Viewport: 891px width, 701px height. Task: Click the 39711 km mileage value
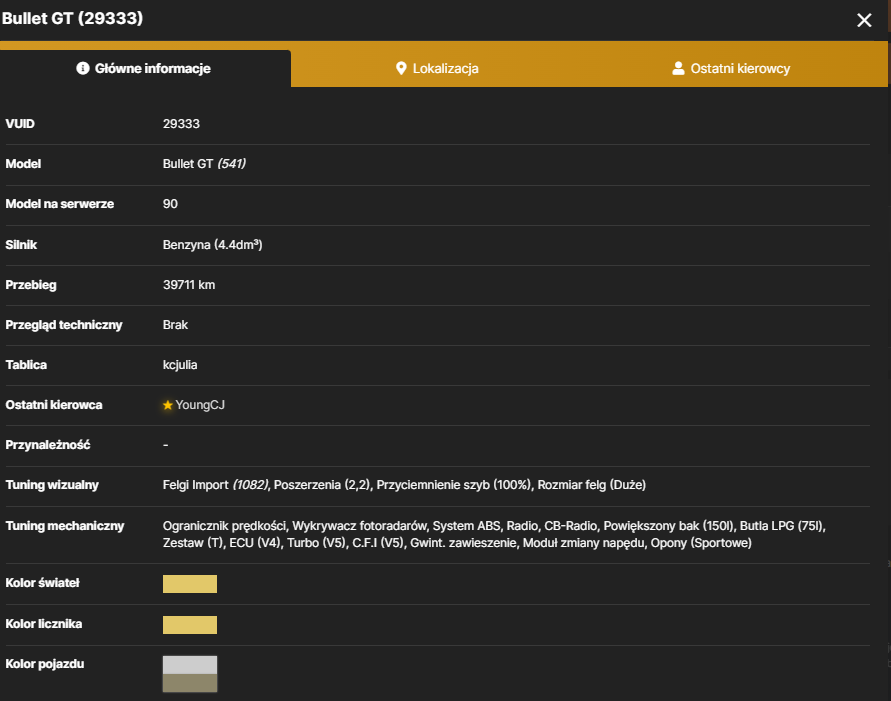point(189,285)
